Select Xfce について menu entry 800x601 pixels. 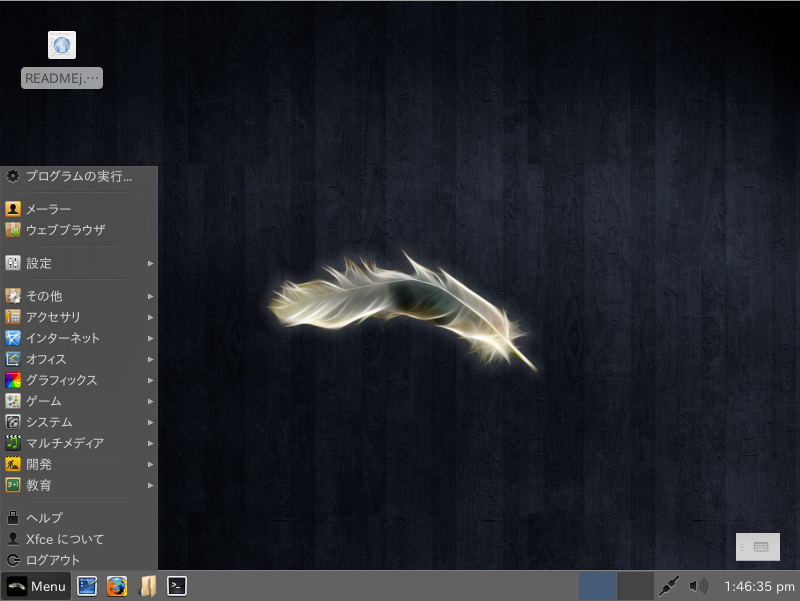click(x=79, y=539)
